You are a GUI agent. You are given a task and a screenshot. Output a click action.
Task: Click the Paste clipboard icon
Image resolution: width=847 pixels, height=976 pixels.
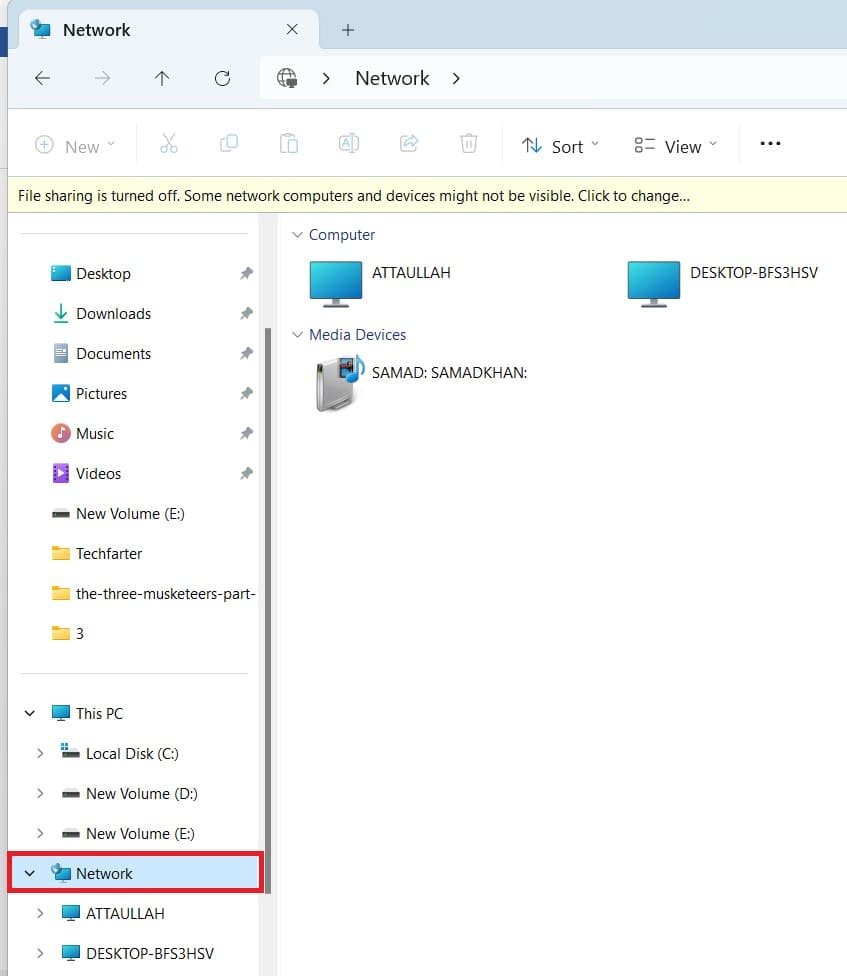pyautogui.click(x=288, y=144)
